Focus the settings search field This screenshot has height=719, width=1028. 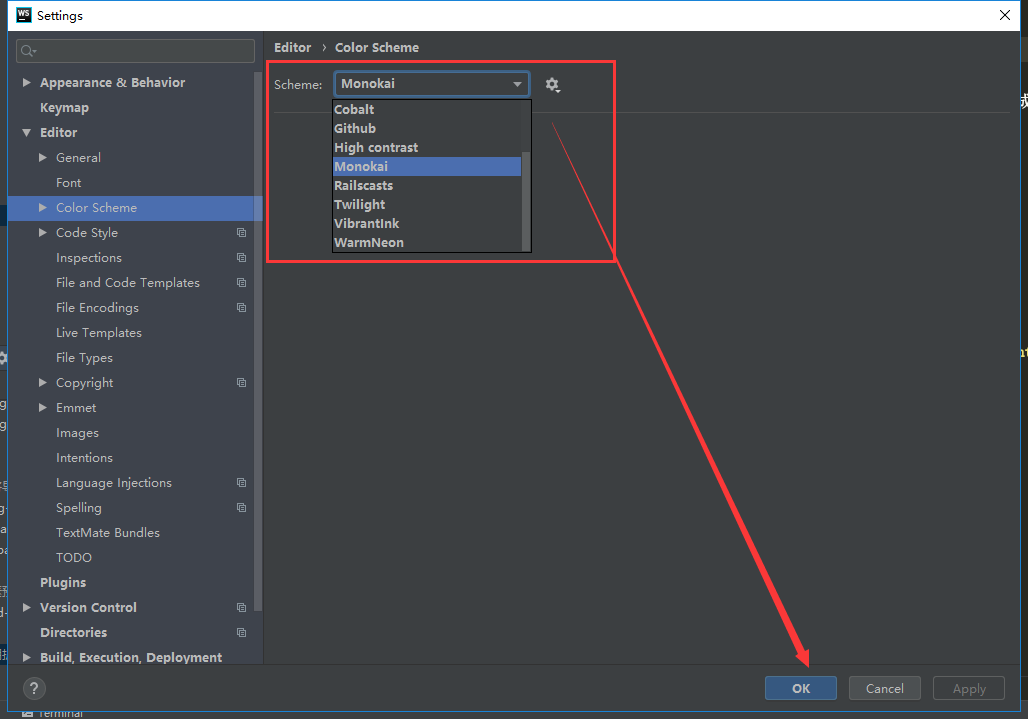click(x=135, y=51)
